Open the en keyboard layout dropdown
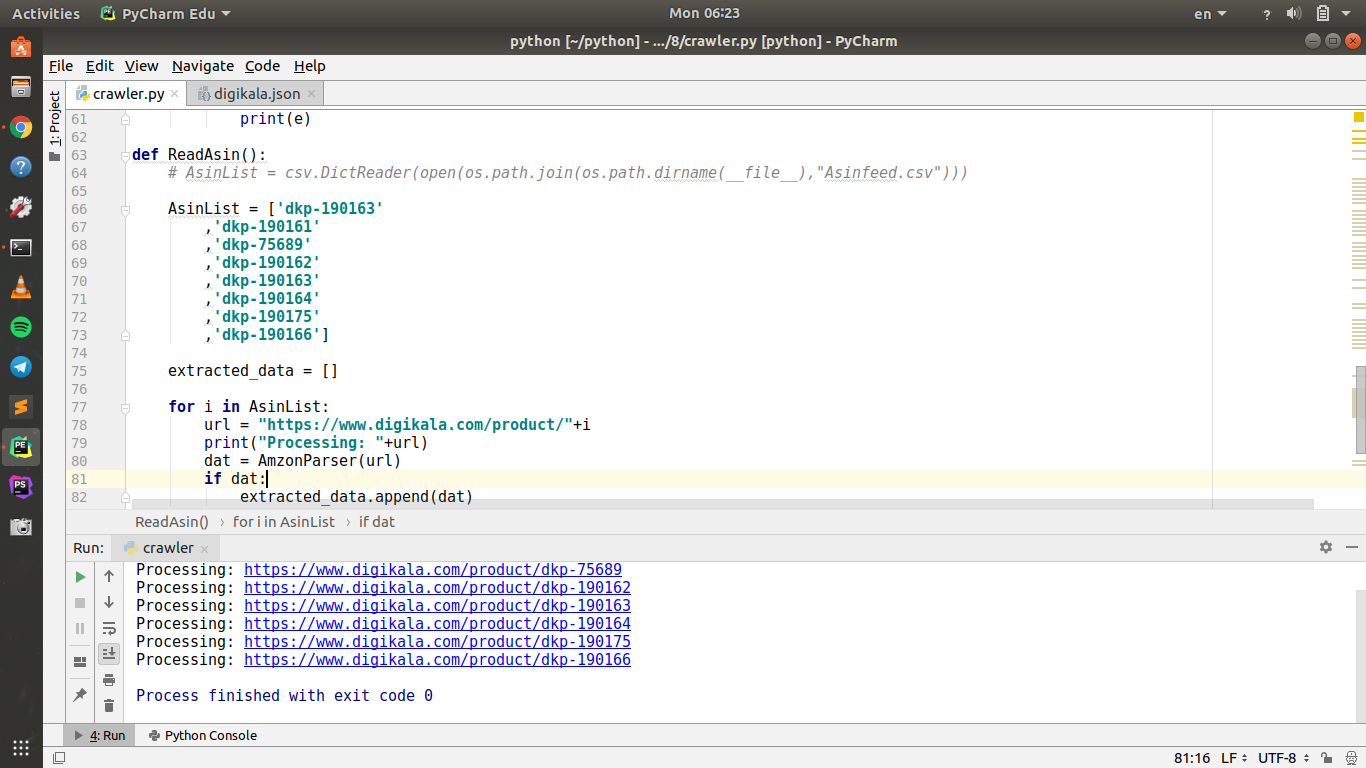The image size is (1366, 768). point(1210,14)
